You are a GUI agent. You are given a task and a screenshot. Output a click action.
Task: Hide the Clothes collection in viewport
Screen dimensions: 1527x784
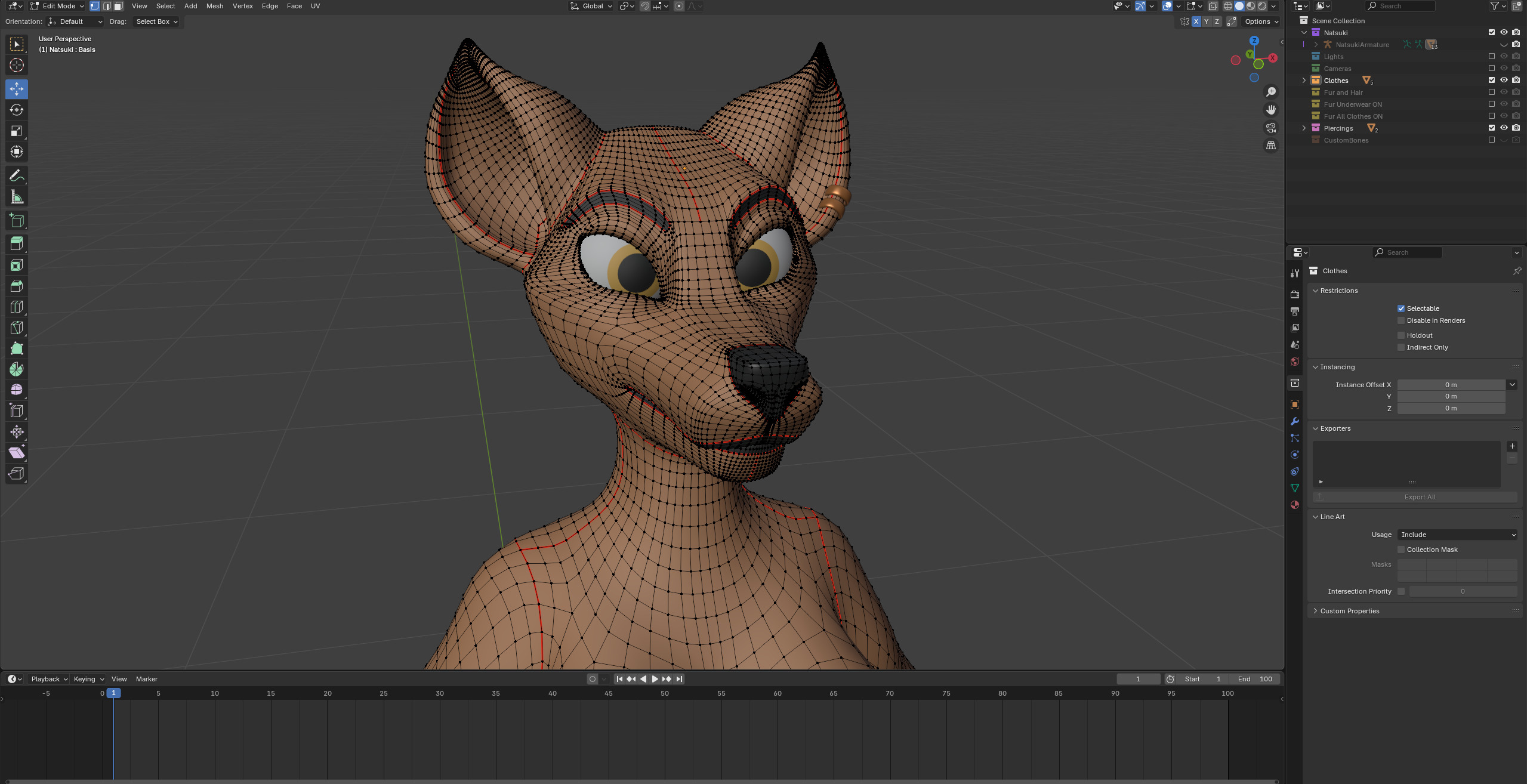click(x=1504, y=80)
